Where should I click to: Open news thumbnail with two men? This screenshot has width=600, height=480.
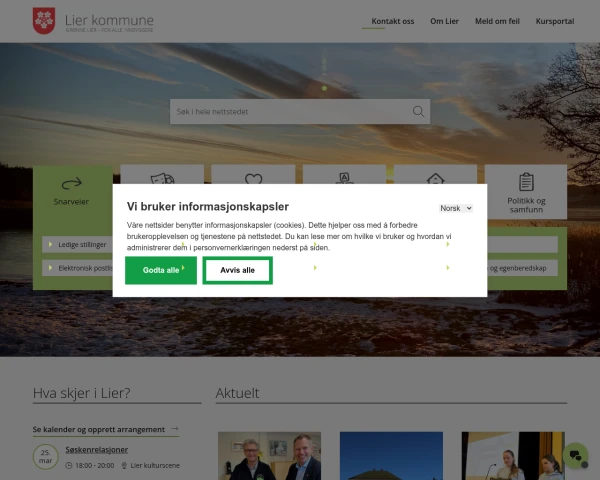(x=269, y=456)
